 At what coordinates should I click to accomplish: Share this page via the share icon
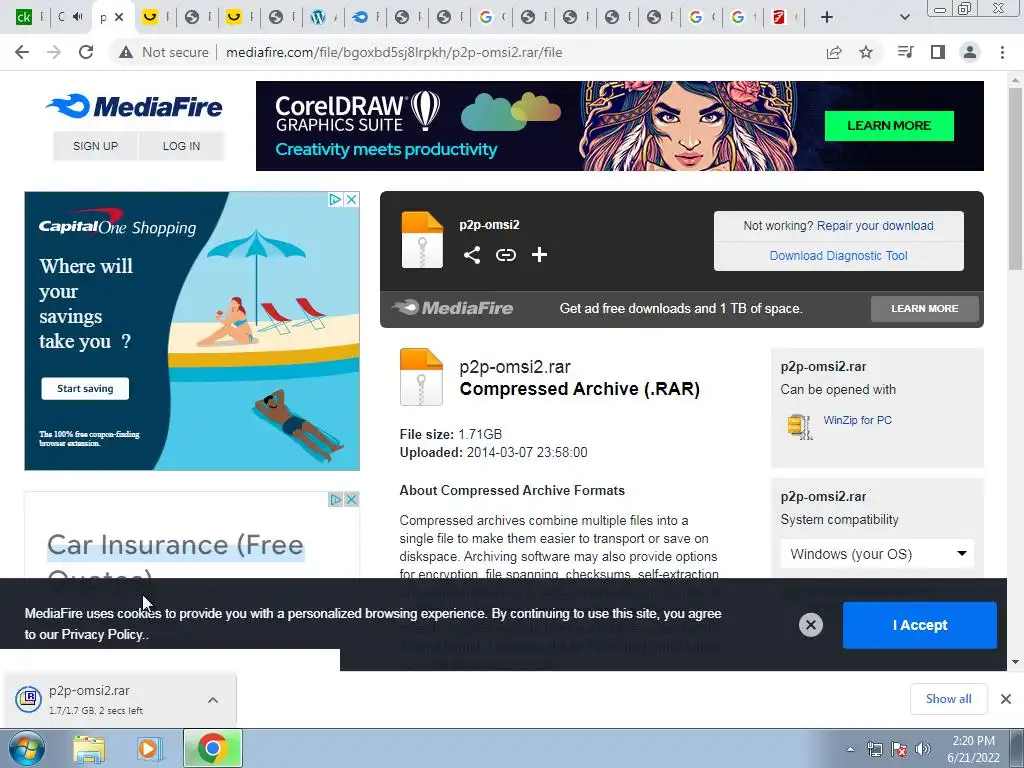click(834, 52)
